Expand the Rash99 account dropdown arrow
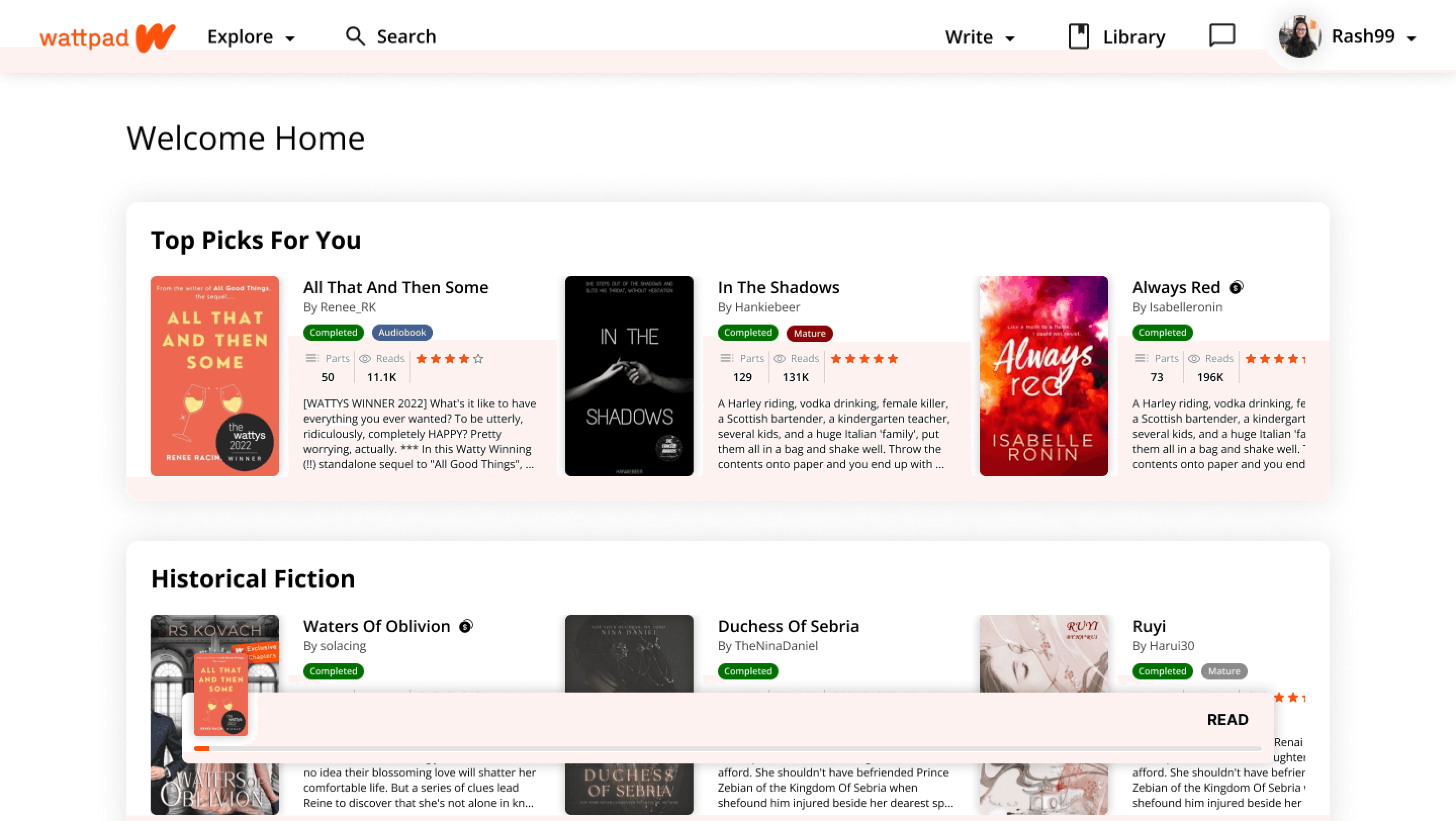The image size is (1456, 821). tap(1412, 38)
